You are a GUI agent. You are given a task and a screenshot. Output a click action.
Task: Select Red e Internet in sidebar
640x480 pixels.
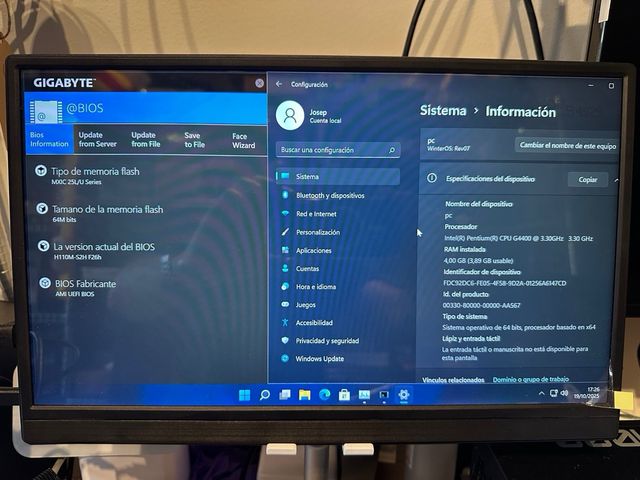[x=316, y=214]
